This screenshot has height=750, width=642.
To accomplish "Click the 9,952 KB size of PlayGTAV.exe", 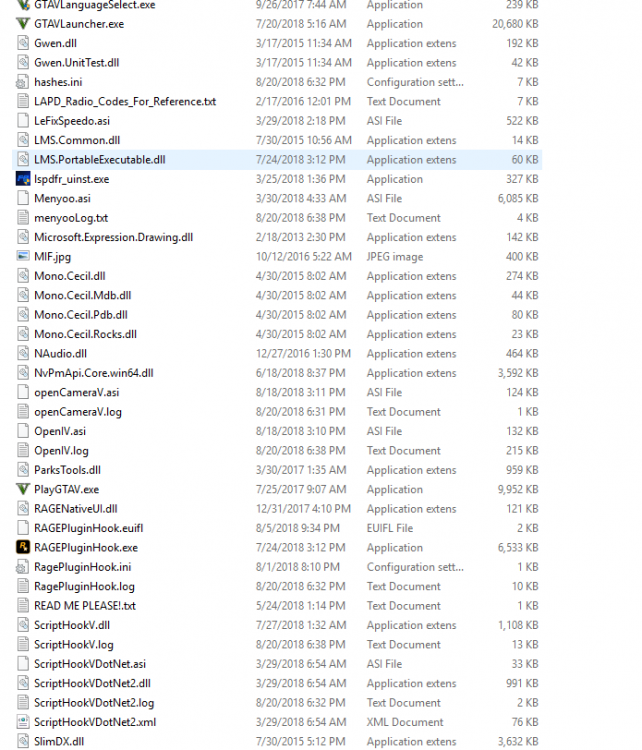I will point(518,489).
